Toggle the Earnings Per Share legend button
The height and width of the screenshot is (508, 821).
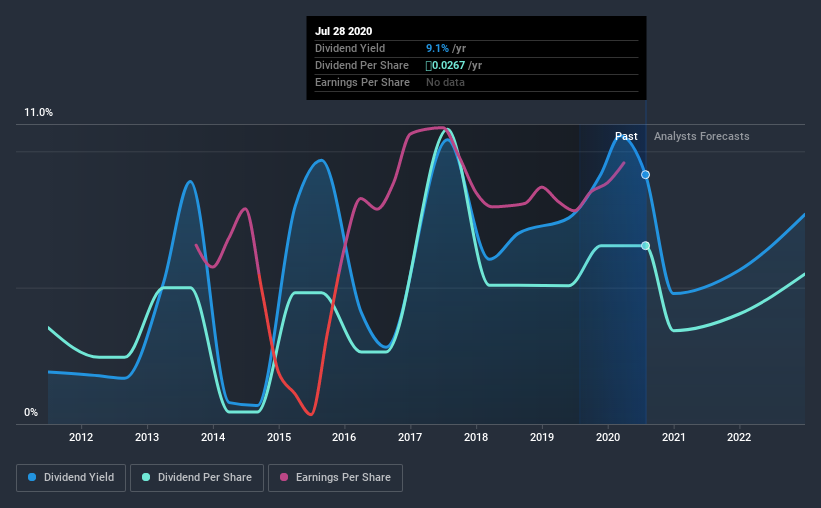pos(335,478)
